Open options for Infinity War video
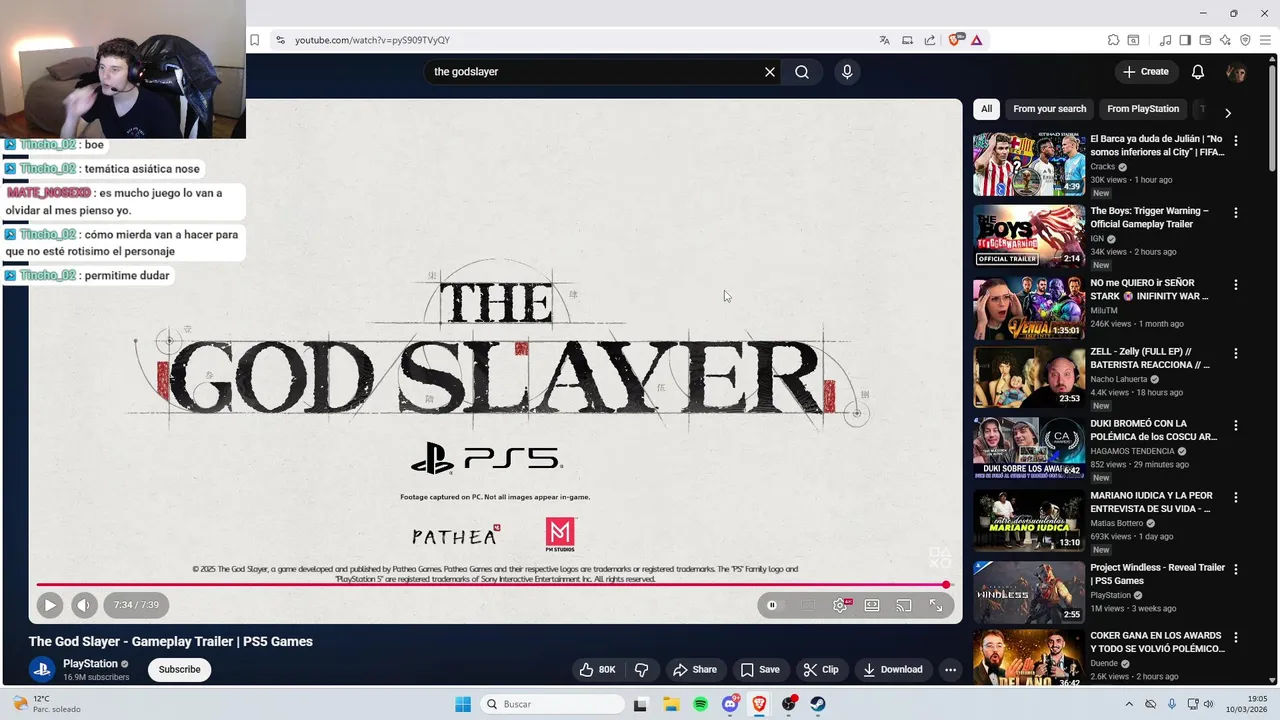This screenshot has height=720, width=1280. tap(1236, 285)
